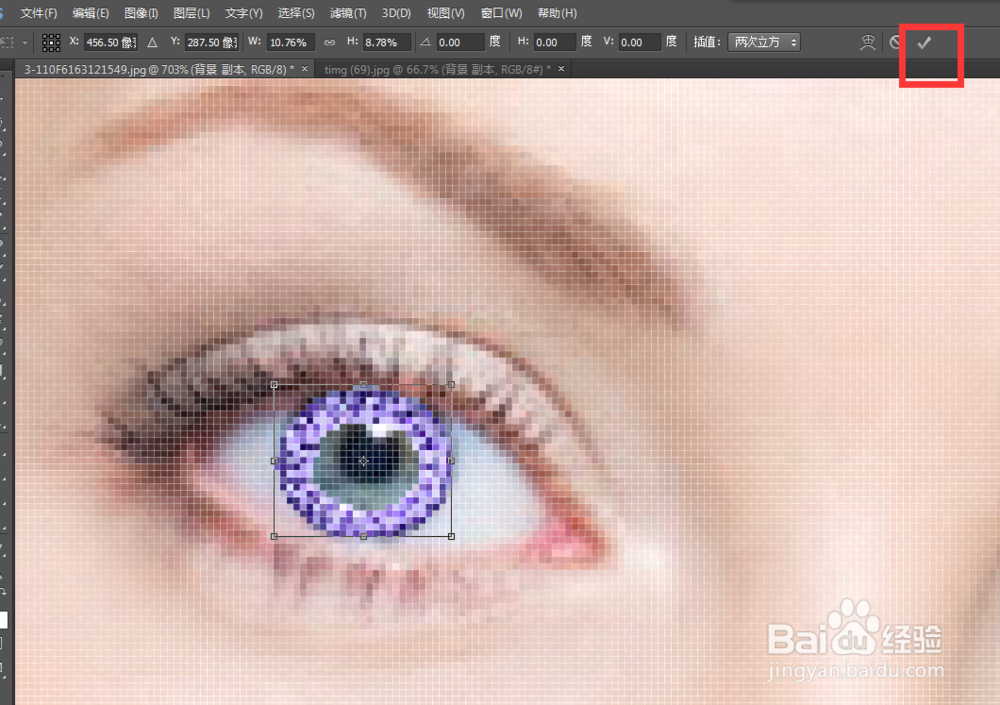
Task: Click the transform box left-middle handle
Action: (x=274, y=461)
